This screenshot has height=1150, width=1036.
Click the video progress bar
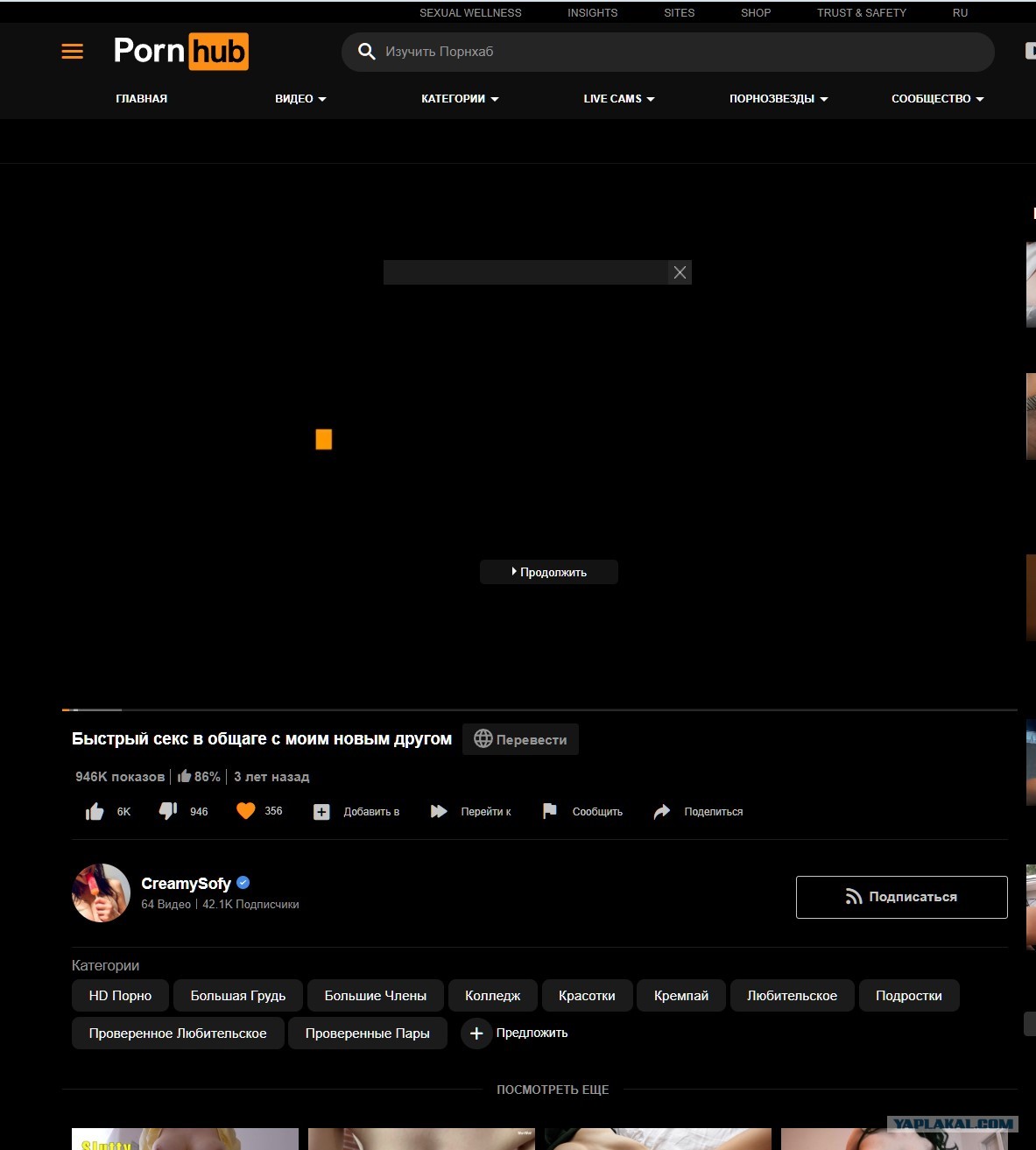point(539,709)
